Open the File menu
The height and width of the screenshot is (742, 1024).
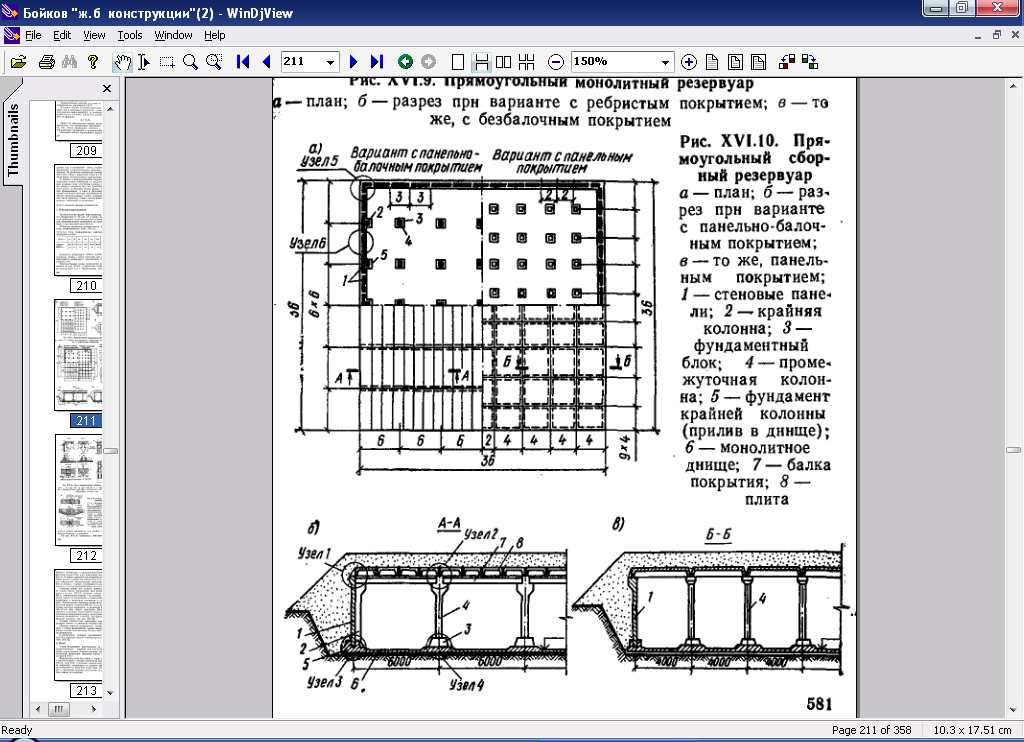33,35
